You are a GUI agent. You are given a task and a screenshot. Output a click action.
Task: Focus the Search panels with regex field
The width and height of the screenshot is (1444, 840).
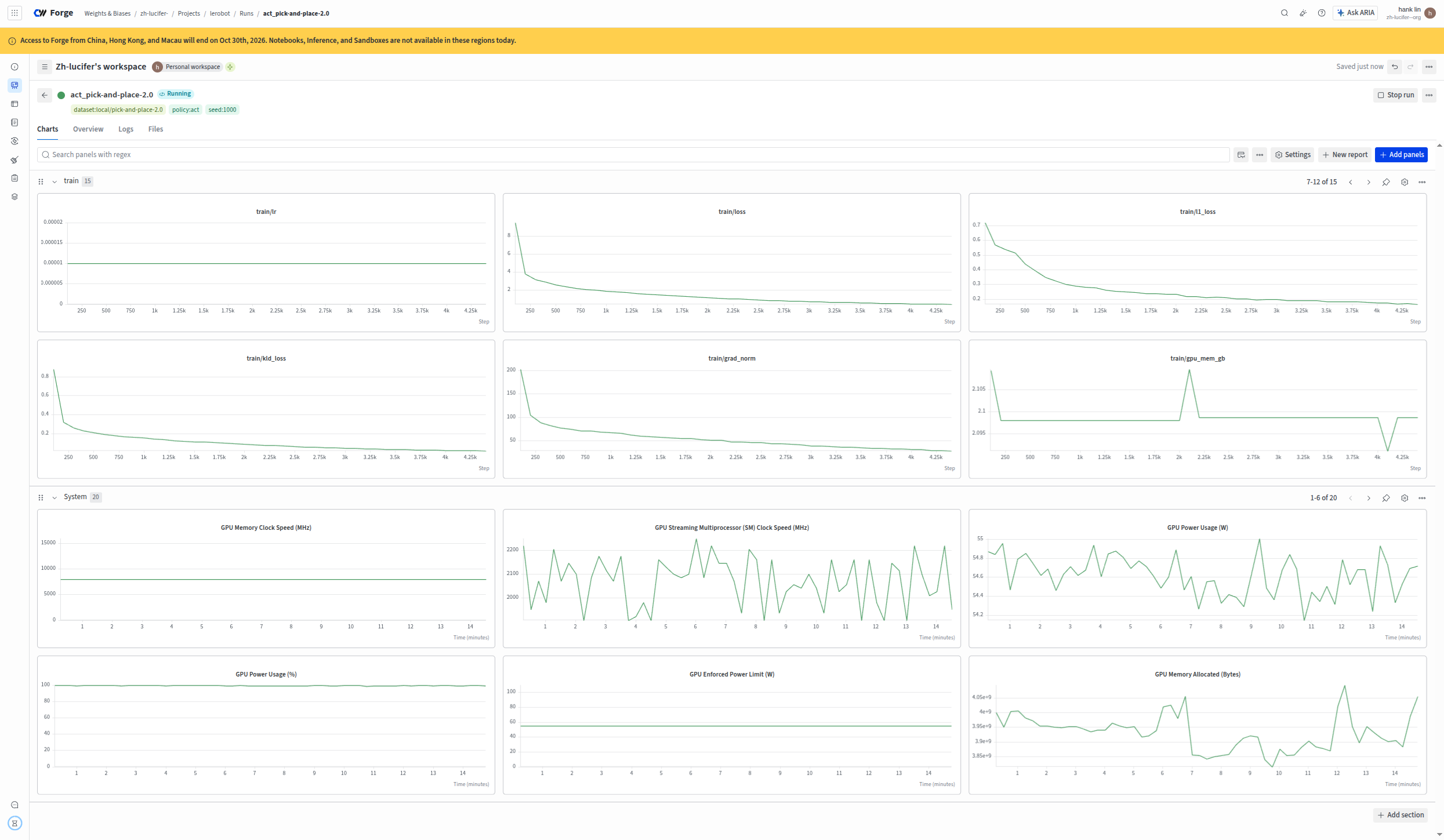633,155
